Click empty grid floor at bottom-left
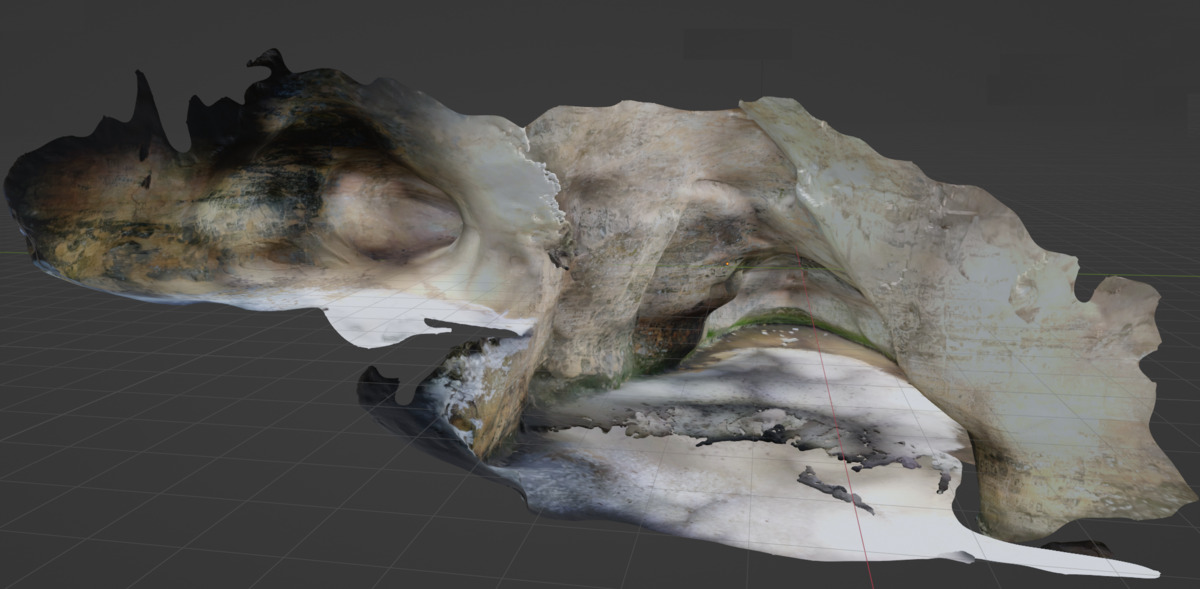The height and width of the screenshot is (589, 1200). pyautogui.click(x=150, y=480)
